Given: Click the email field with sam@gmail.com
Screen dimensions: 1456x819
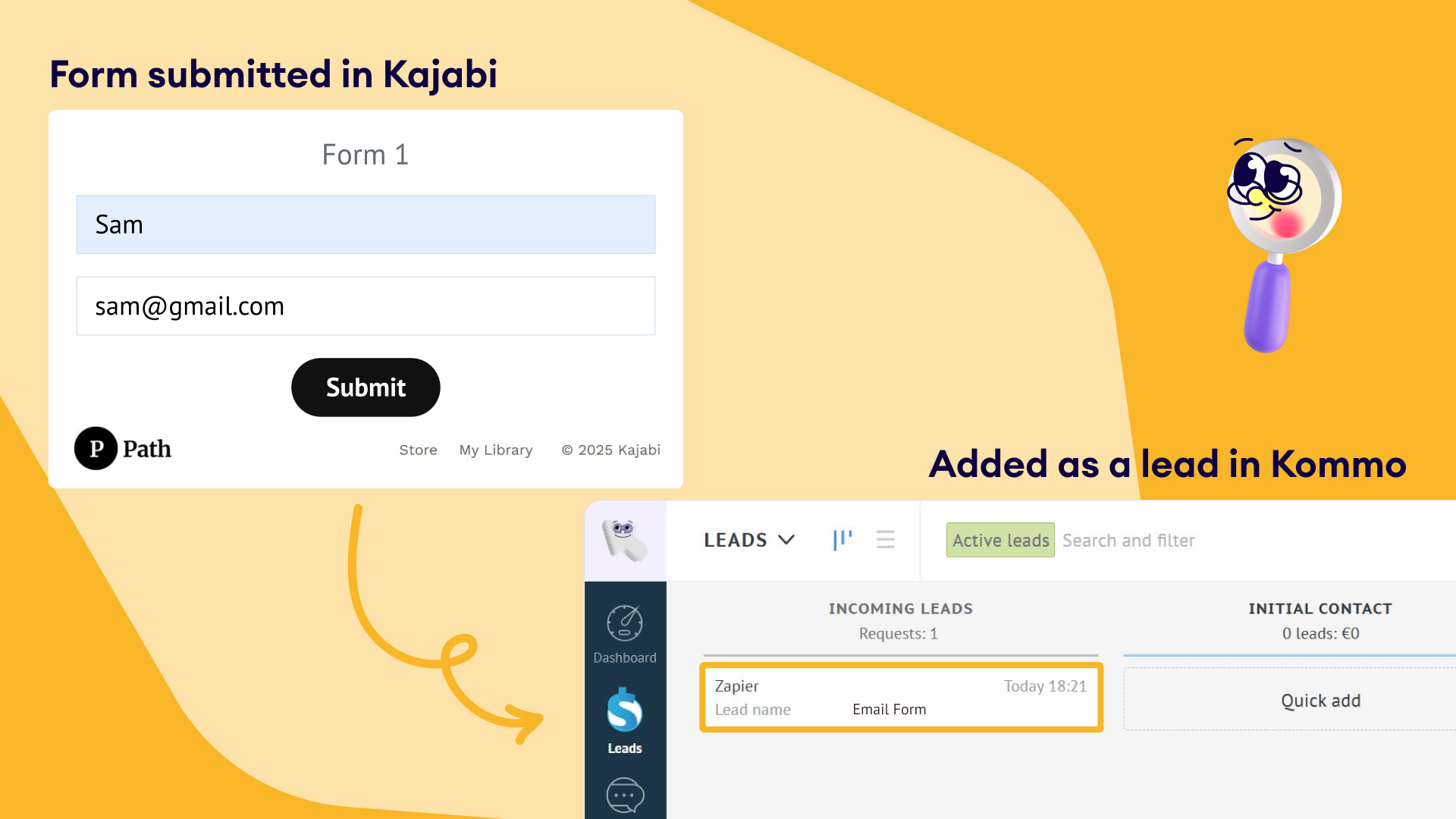Looking at the screenshot, I should (x=366, y=306).
